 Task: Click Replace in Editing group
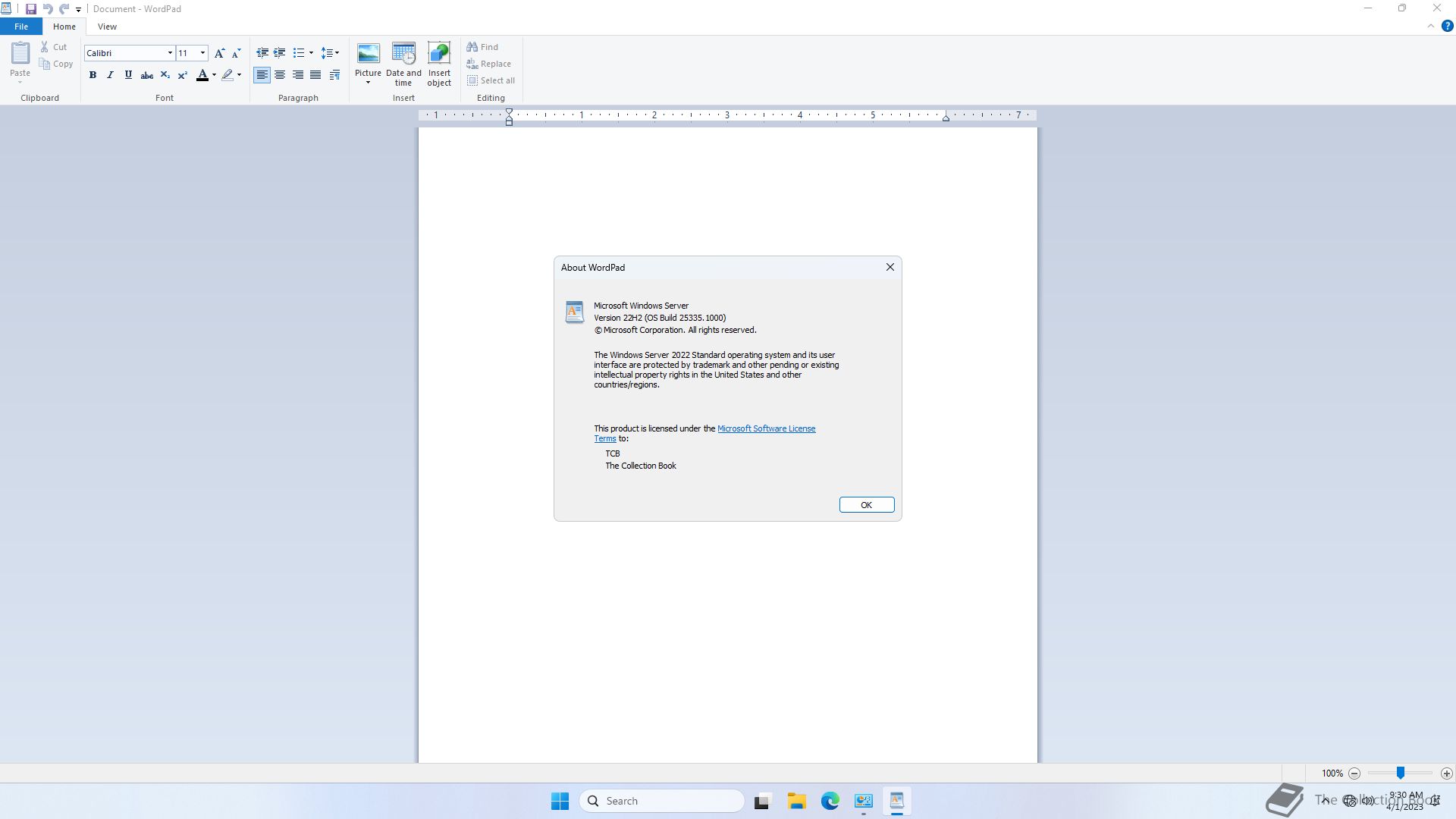[x=489, y=64]
